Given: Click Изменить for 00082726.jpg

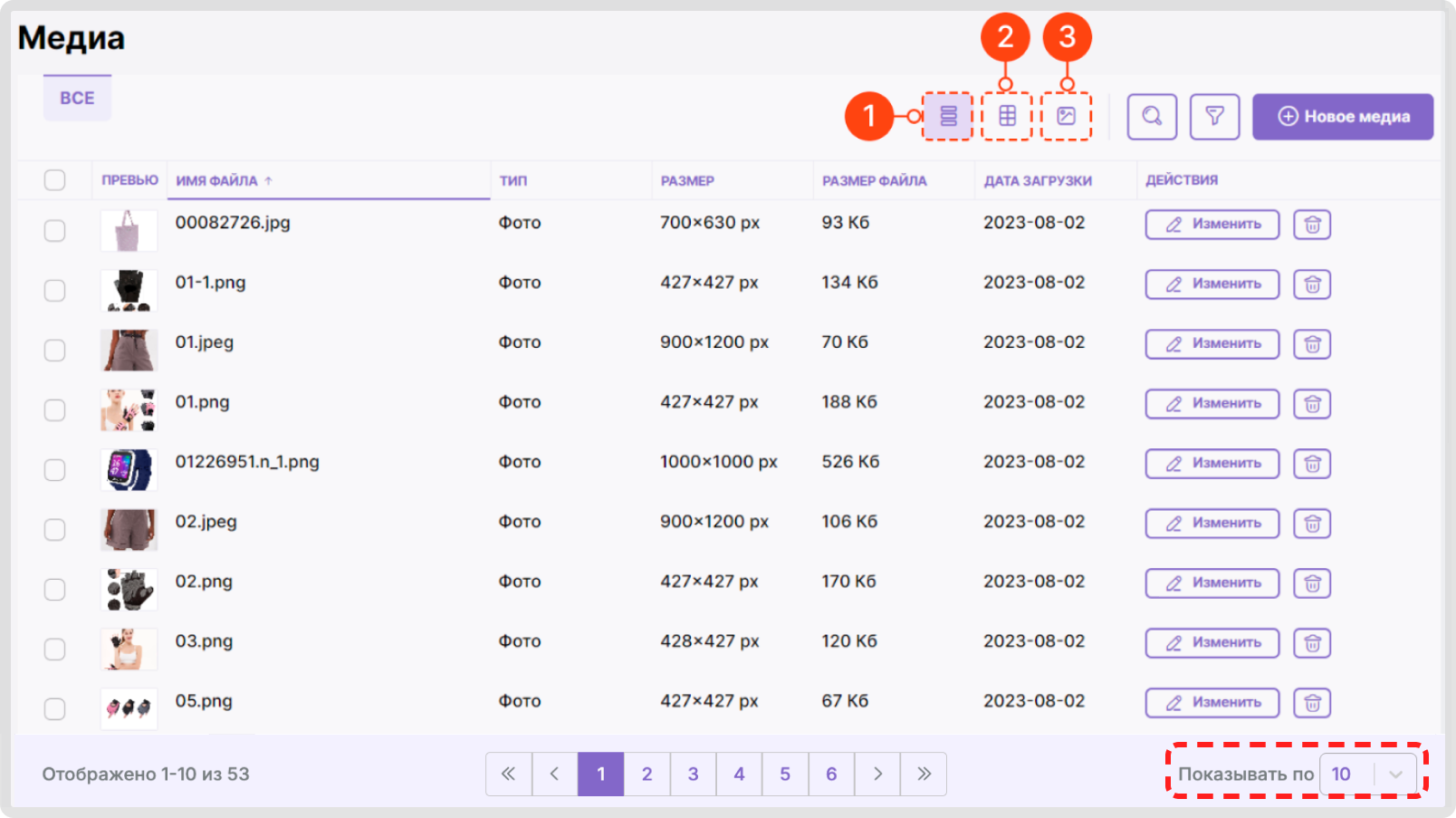Looking at the screenshot, I should click(1212, 224).
